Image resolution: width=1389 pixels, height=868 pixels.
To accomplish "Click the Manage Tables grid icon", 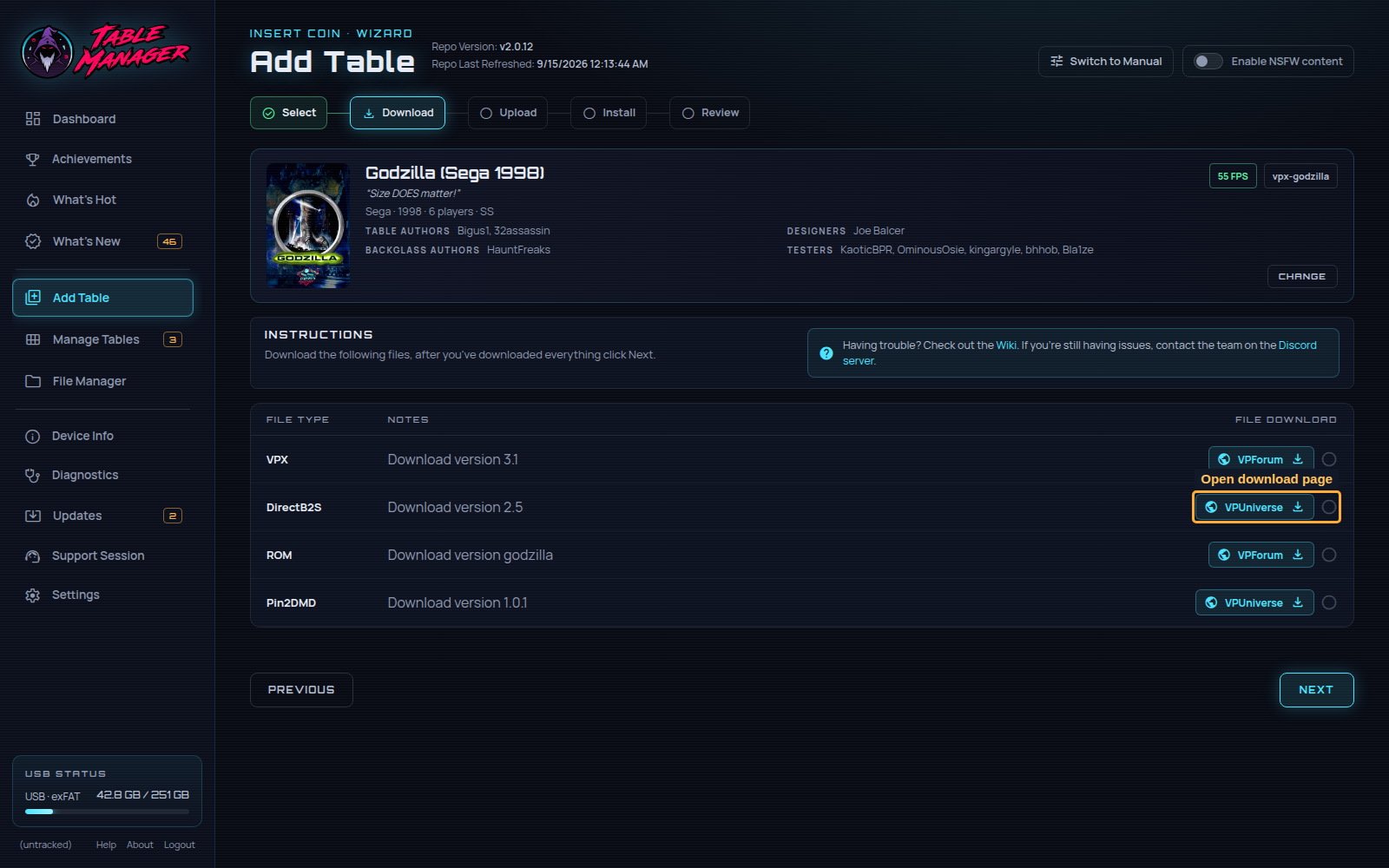I will point(33,339).
